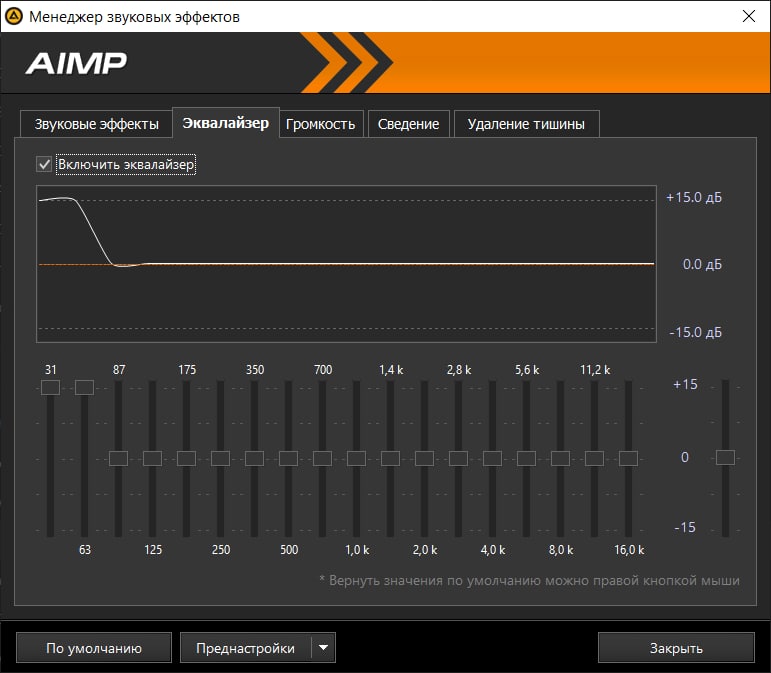Viewport: 771px width, 673px height.
Task: Select the Эквалайзер tab
Action: pos(226,123)
